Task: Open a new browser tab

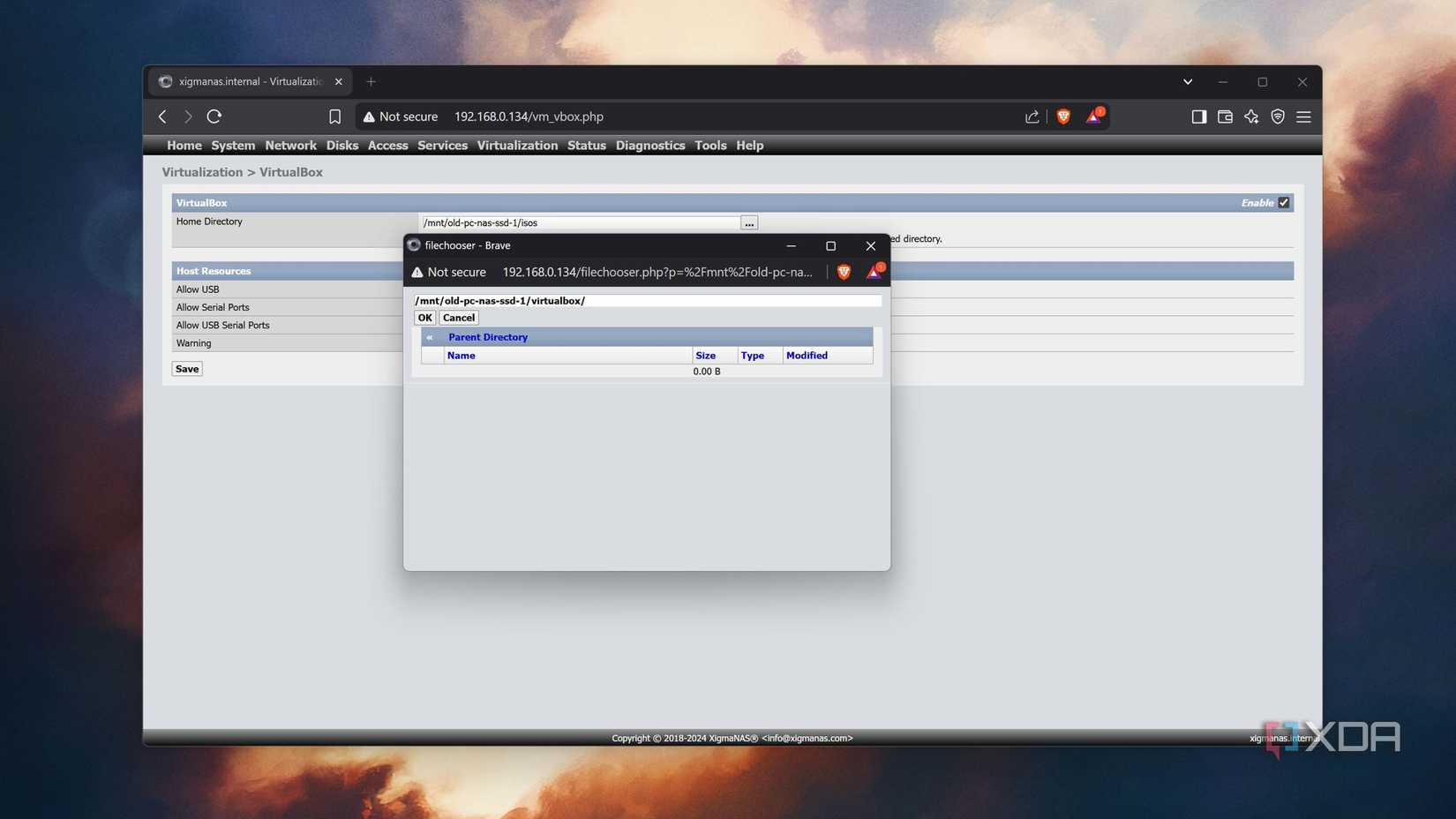Action: 371,82
